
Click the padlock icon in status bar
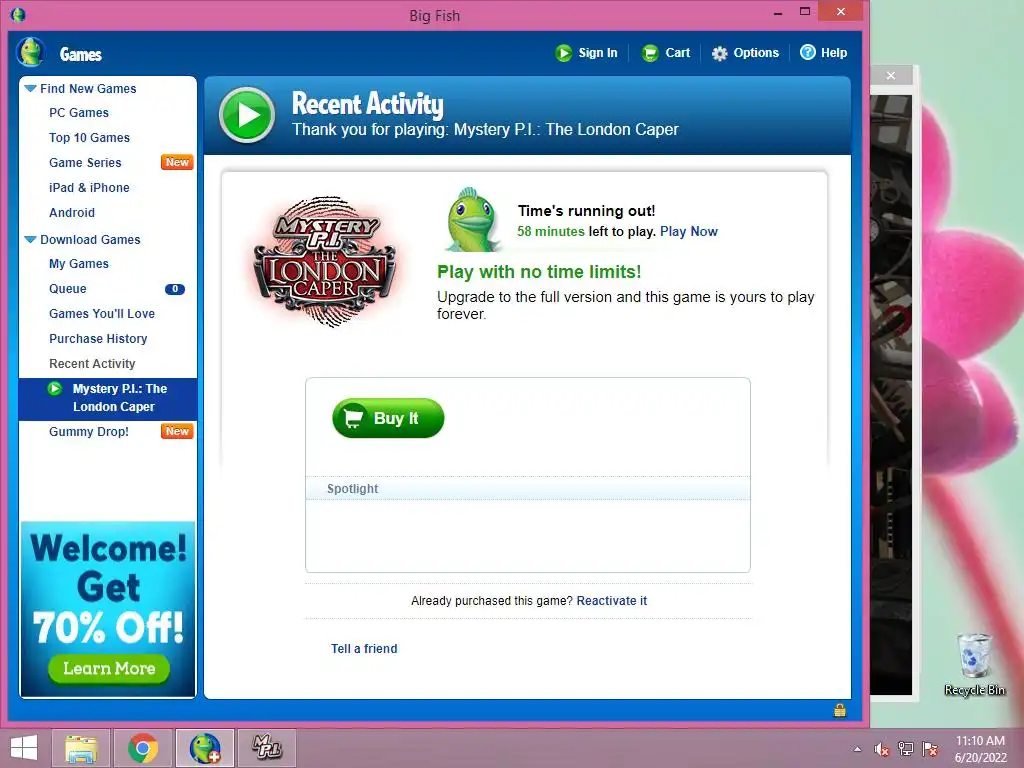[x=840, y=710]
